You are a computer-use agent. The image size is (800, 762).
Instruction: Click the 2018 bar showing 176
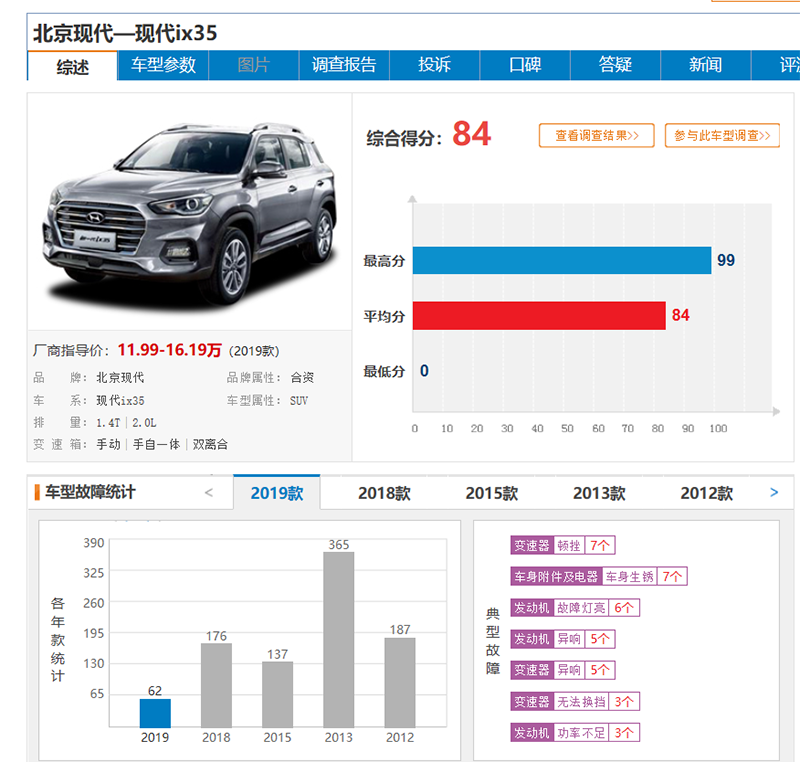[216, 685]
